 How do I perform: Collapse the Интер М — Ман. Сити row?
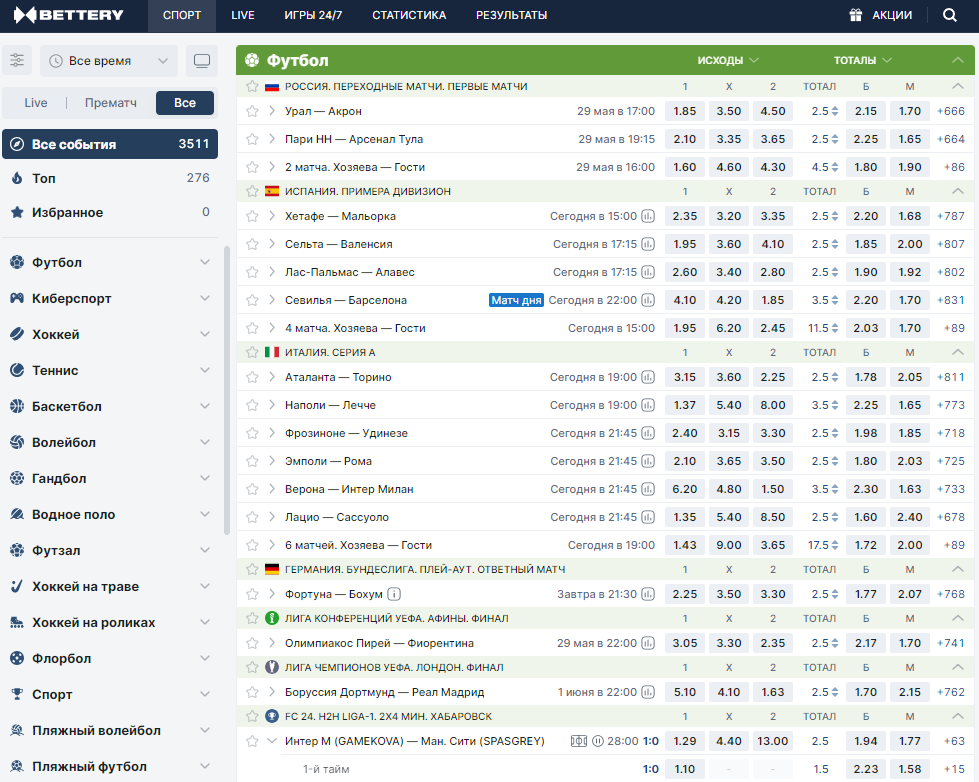272,741
